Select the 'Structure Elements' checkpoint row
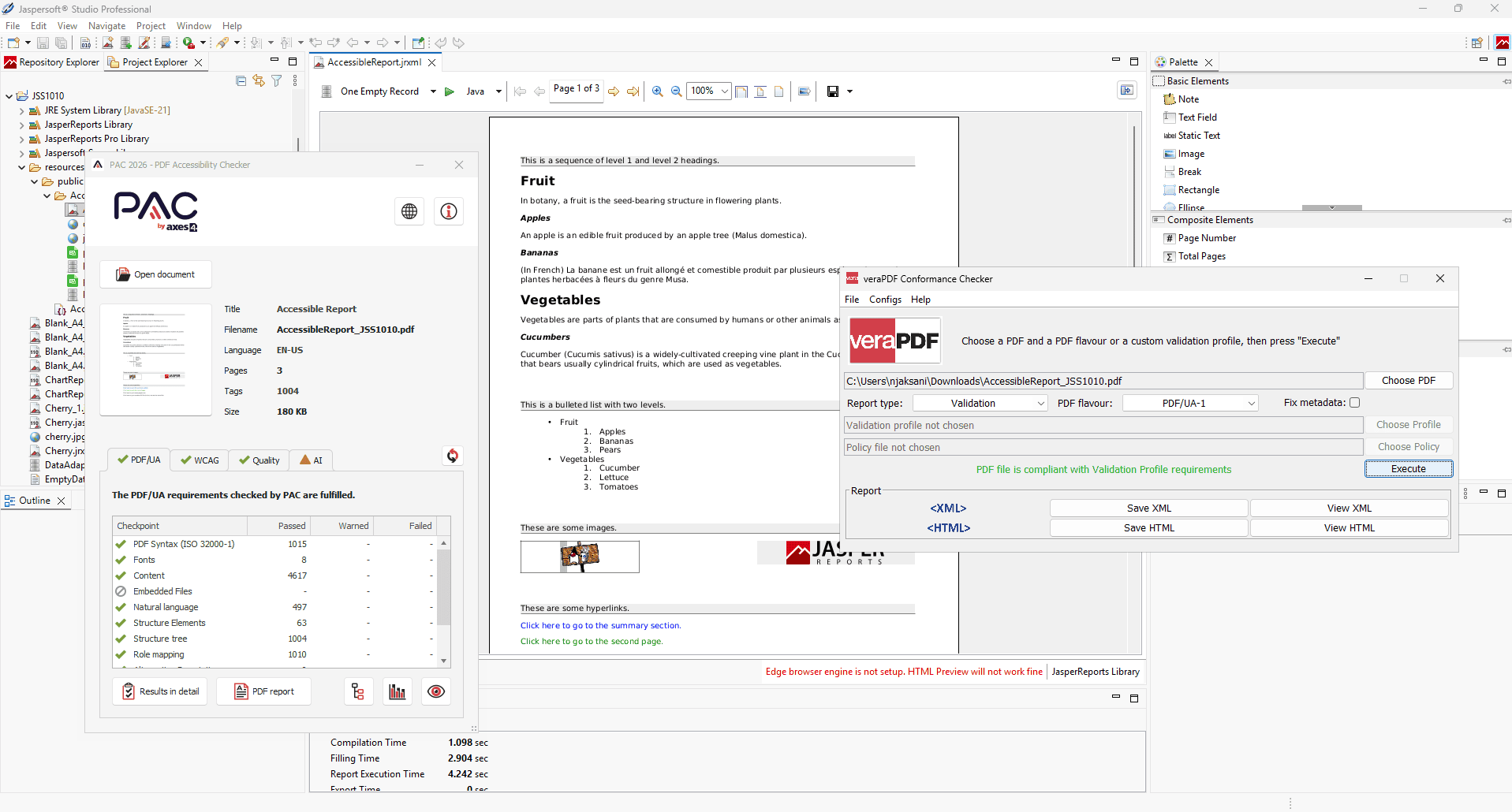This screenshot has width=1512, height=812. [x=275, y=623]
